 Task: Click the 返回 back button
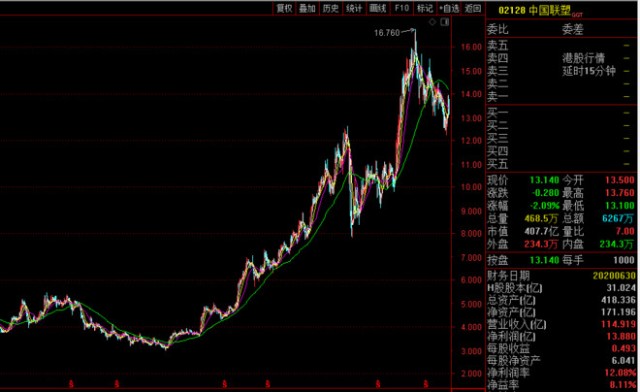[473, 8]
